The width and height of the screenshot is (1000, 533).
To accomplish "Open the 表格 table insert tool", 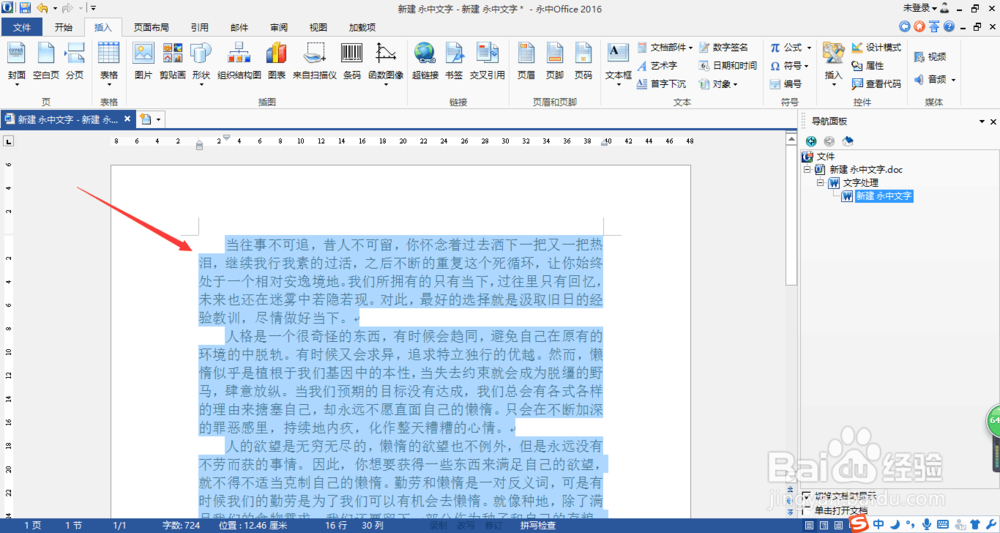I will coord(109,62).
